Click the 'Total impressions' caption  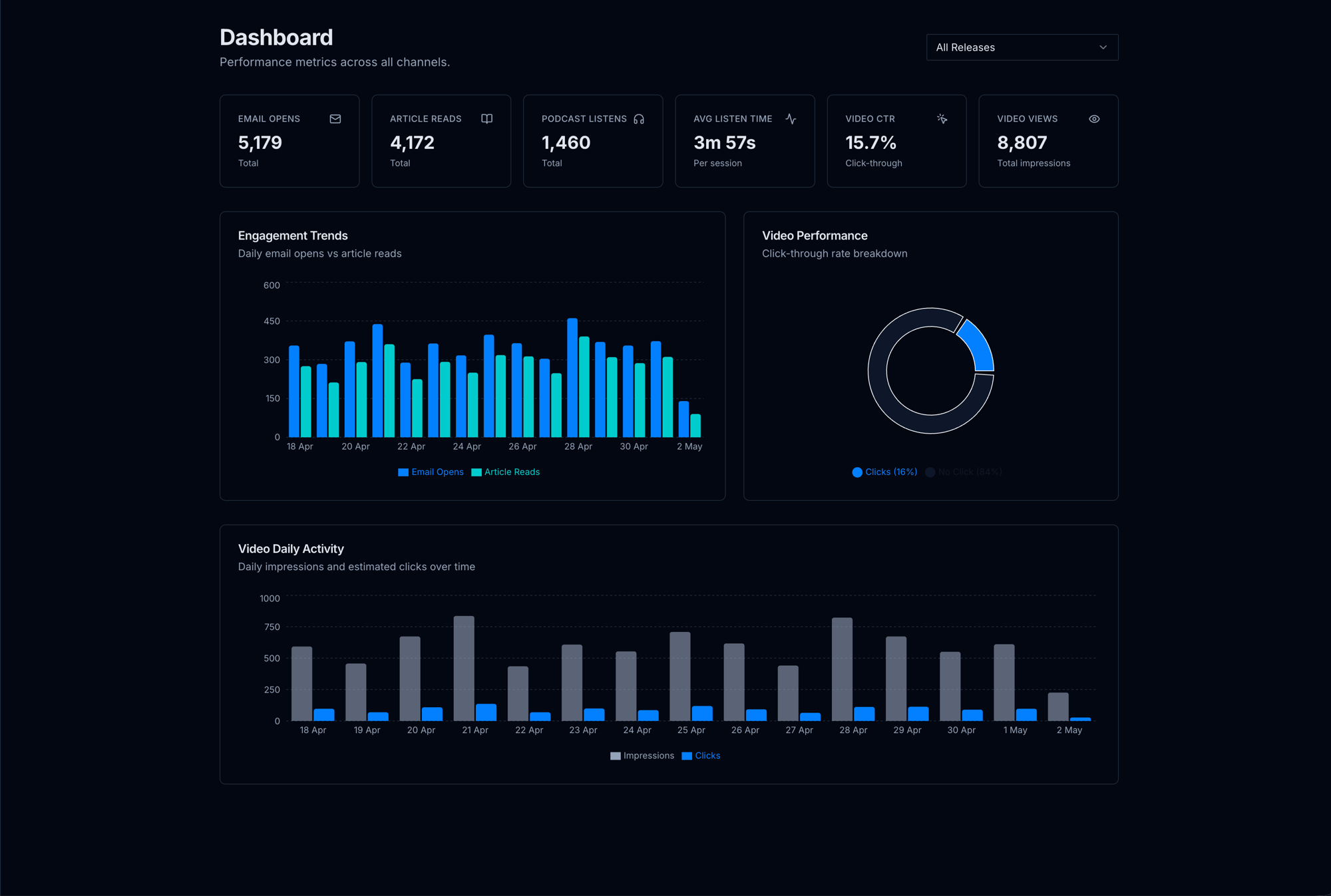click(x=1034, y=163)
